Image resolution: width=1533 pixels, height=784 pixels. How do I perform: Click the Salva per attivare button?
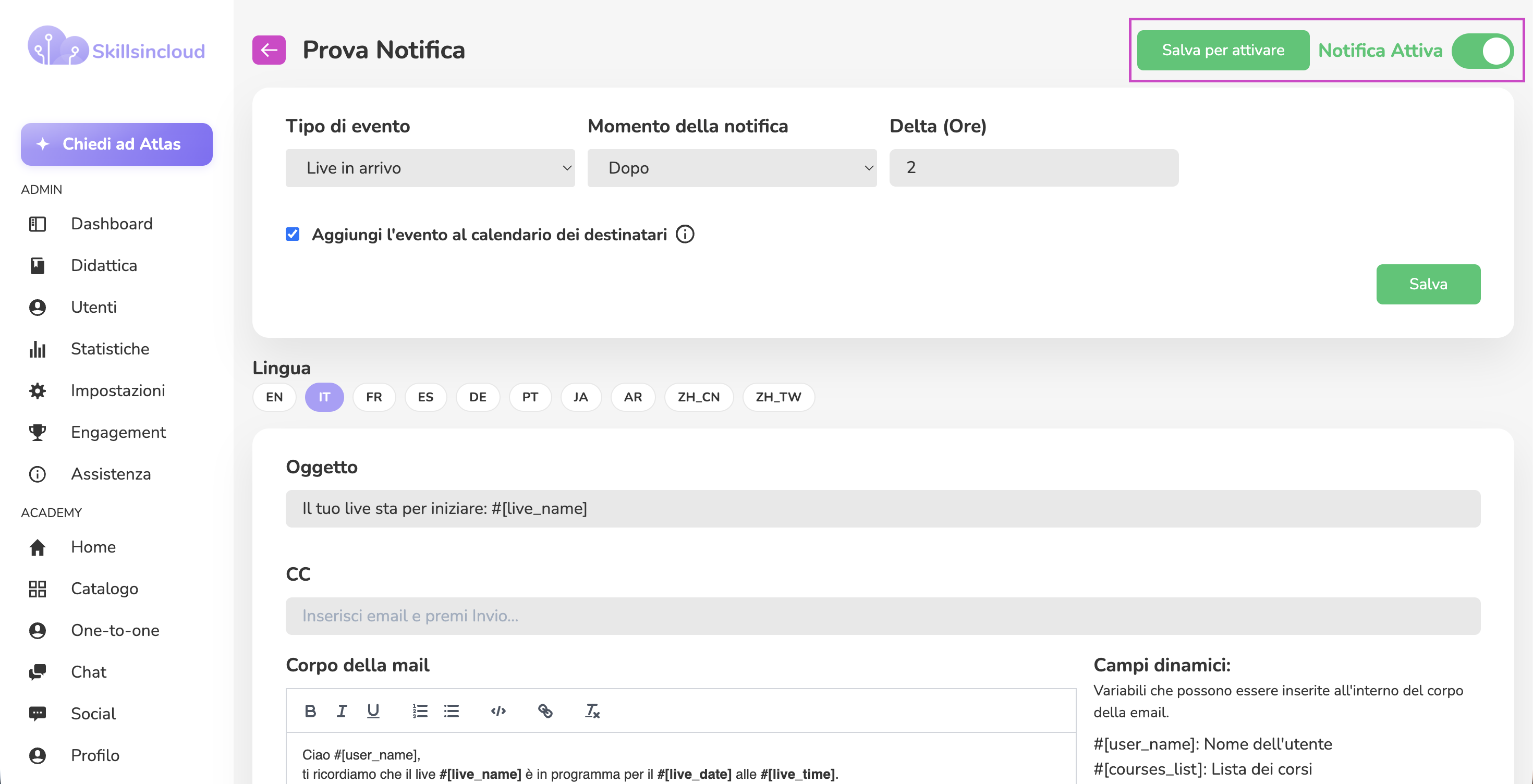point(1223,51)
